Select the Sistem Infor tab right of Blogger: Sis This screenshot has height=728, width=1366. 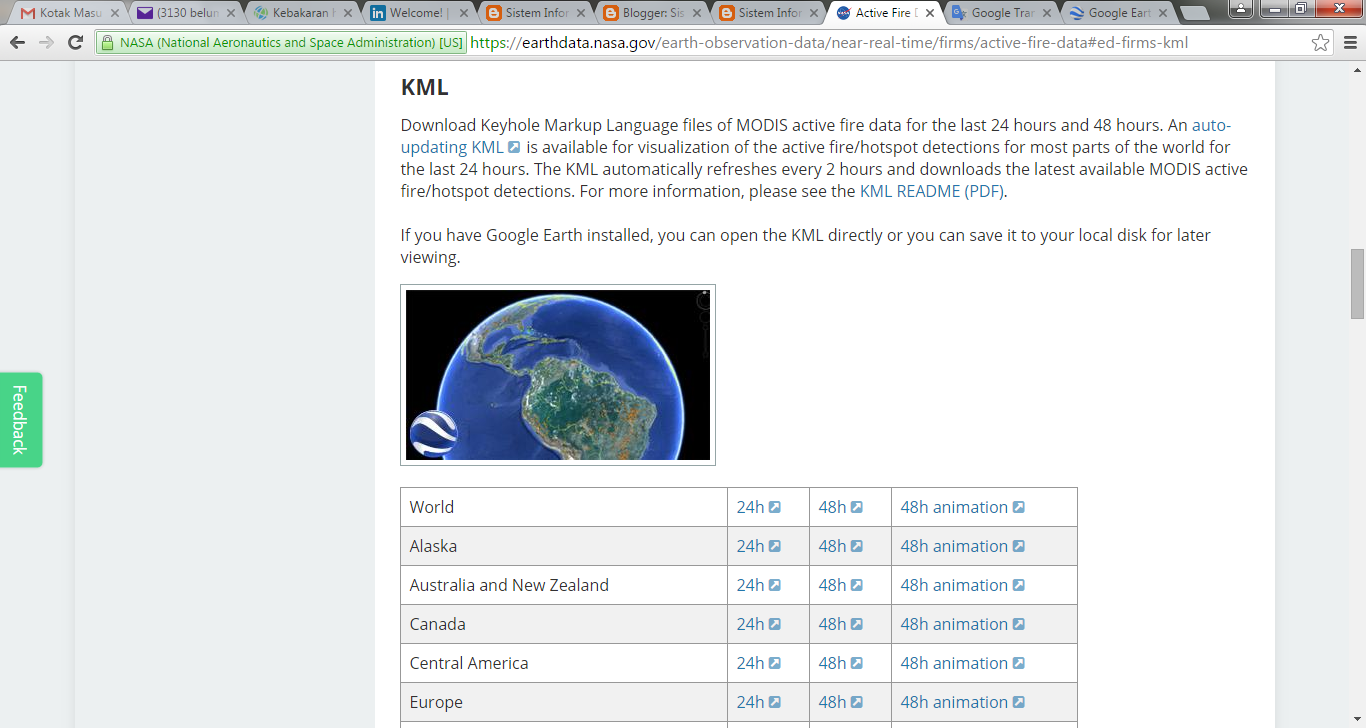pos(767,14)
